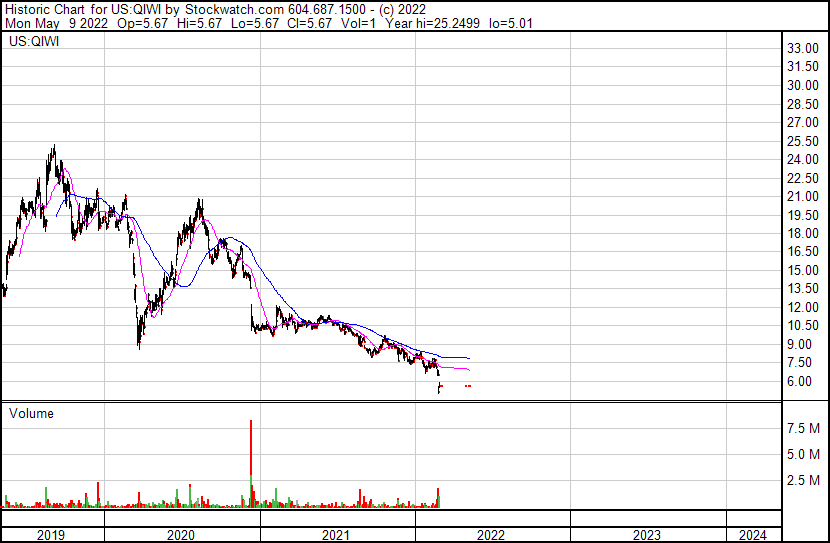Click the 10.50 price axis label

[803, 325]
